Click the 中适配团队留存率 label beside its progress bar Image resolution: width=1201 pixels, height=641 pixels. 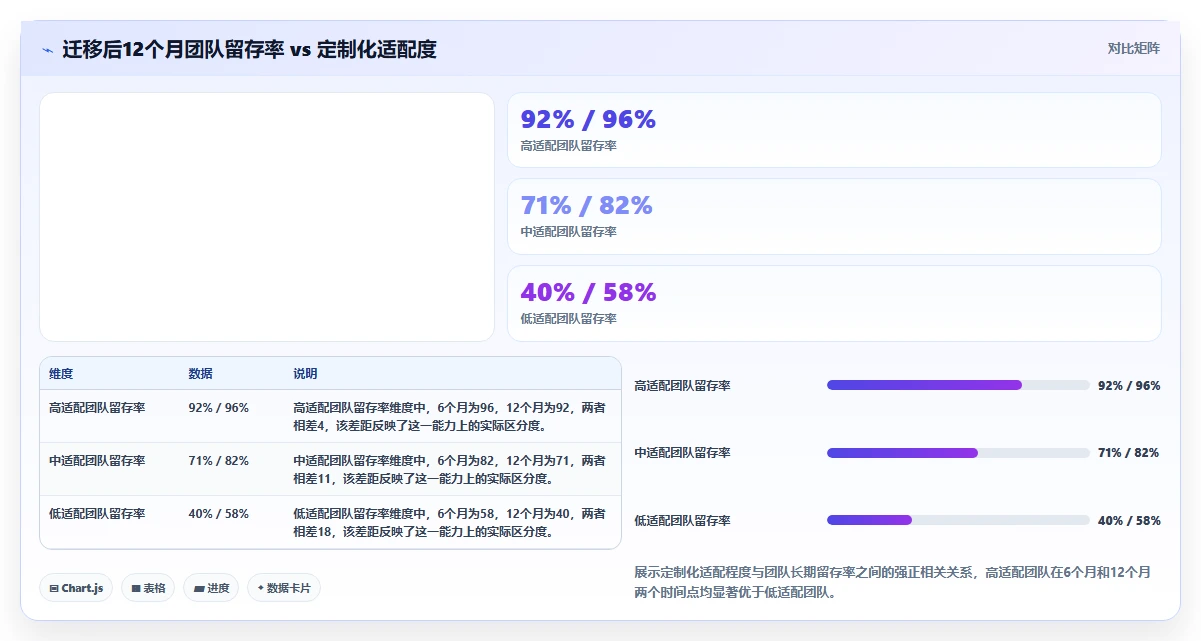pyautogui.click(x=682, y=453)
